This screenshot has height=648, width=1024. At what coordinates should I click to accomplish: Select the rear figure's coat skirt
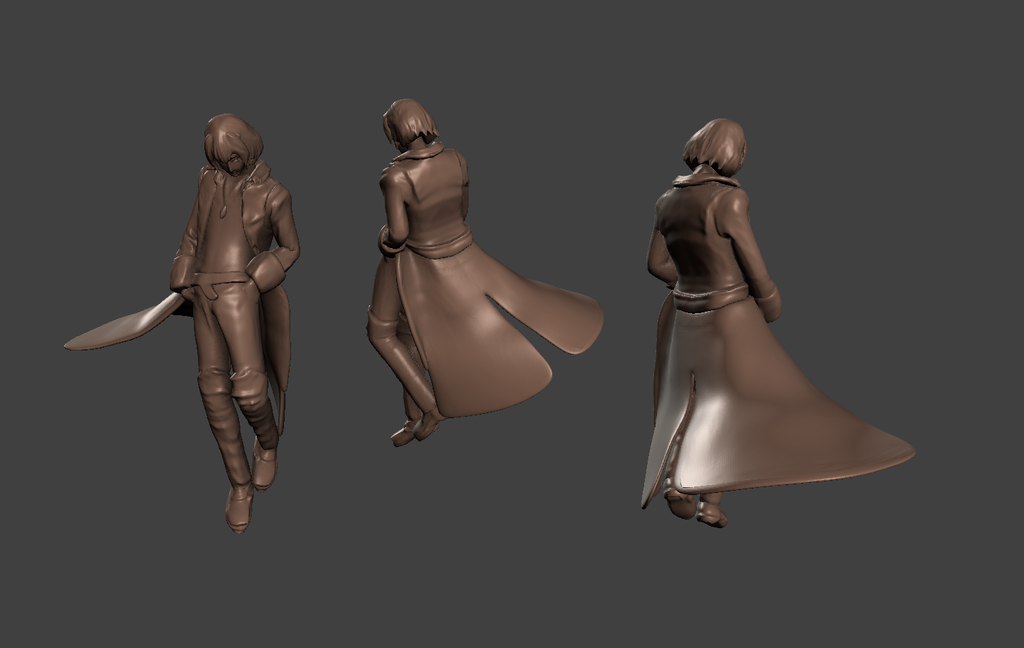770,400
